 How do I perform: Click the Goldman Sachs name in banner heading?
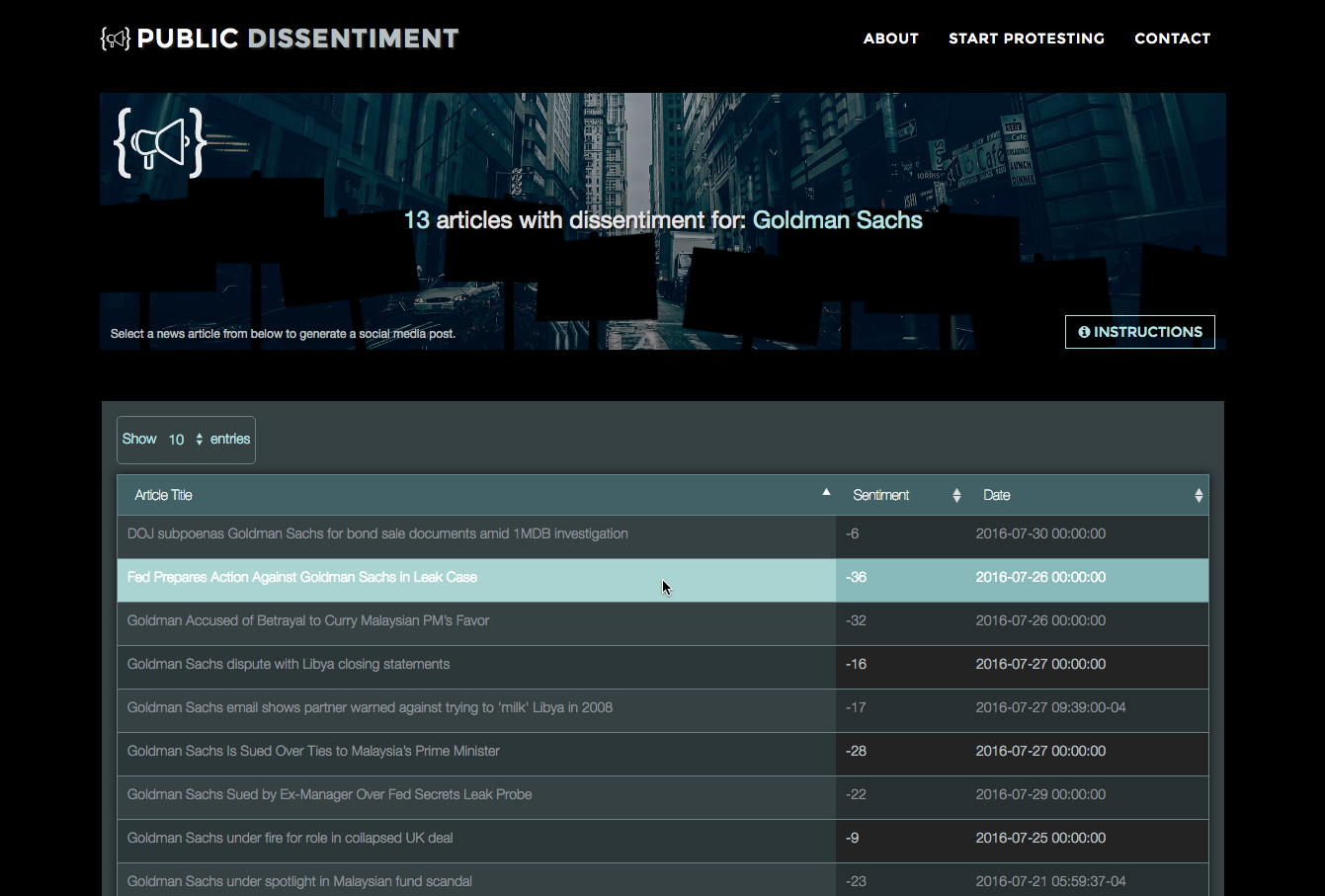tap(838, 220)
